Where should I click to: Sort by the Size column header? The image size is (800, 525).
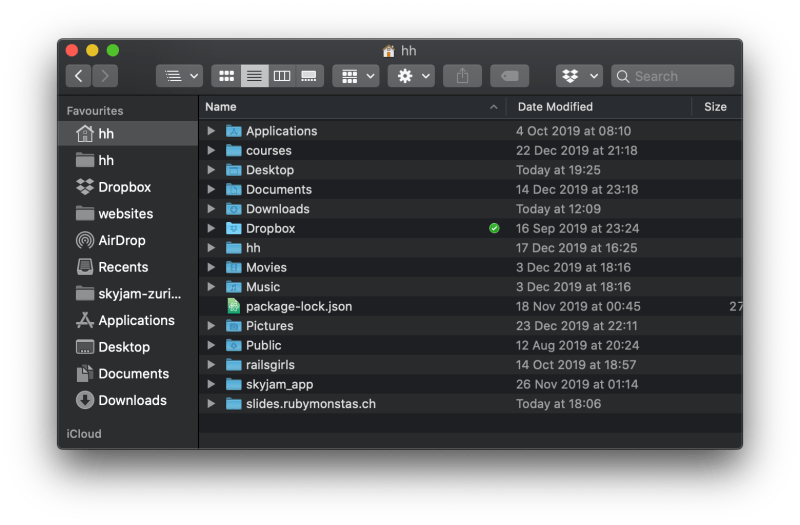pyautogui.click(x=716, y=107)
